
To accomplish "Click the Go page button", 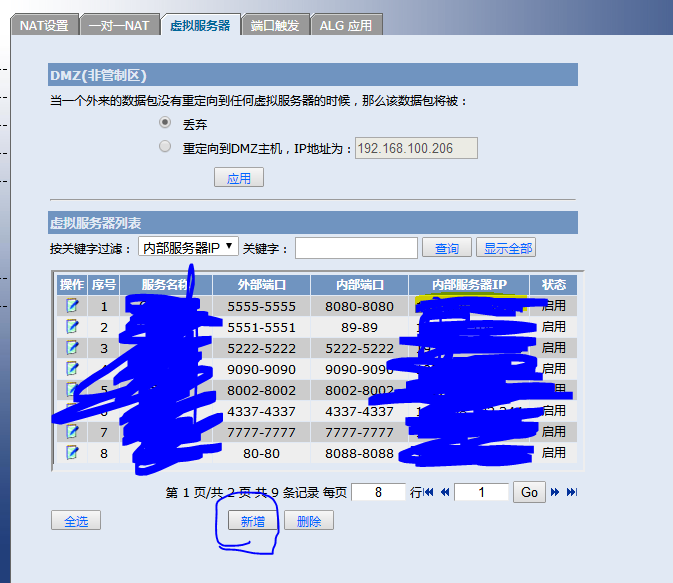I will (x=529, y=492).
